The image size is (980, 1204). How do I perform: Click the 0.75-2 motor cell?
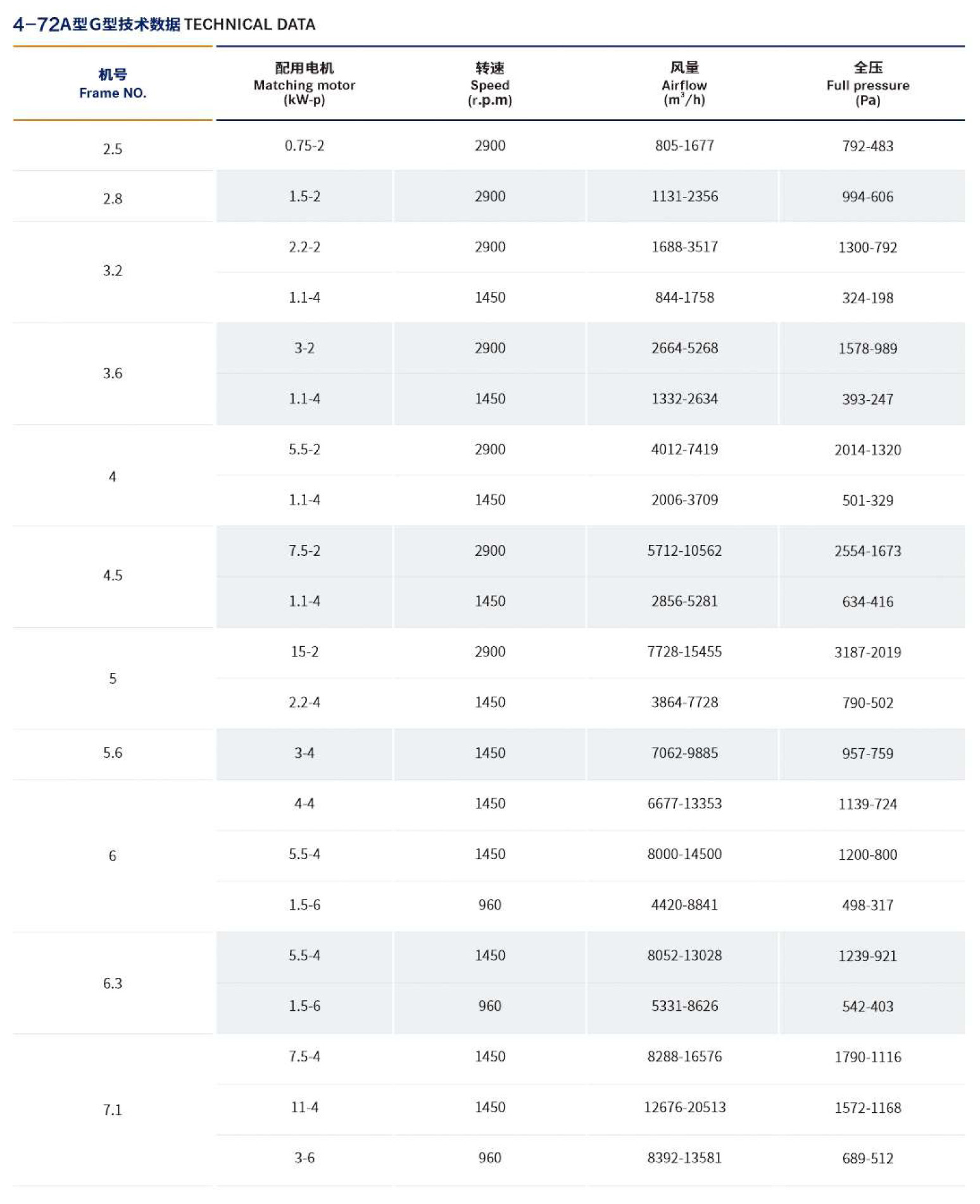coord(304,146)
